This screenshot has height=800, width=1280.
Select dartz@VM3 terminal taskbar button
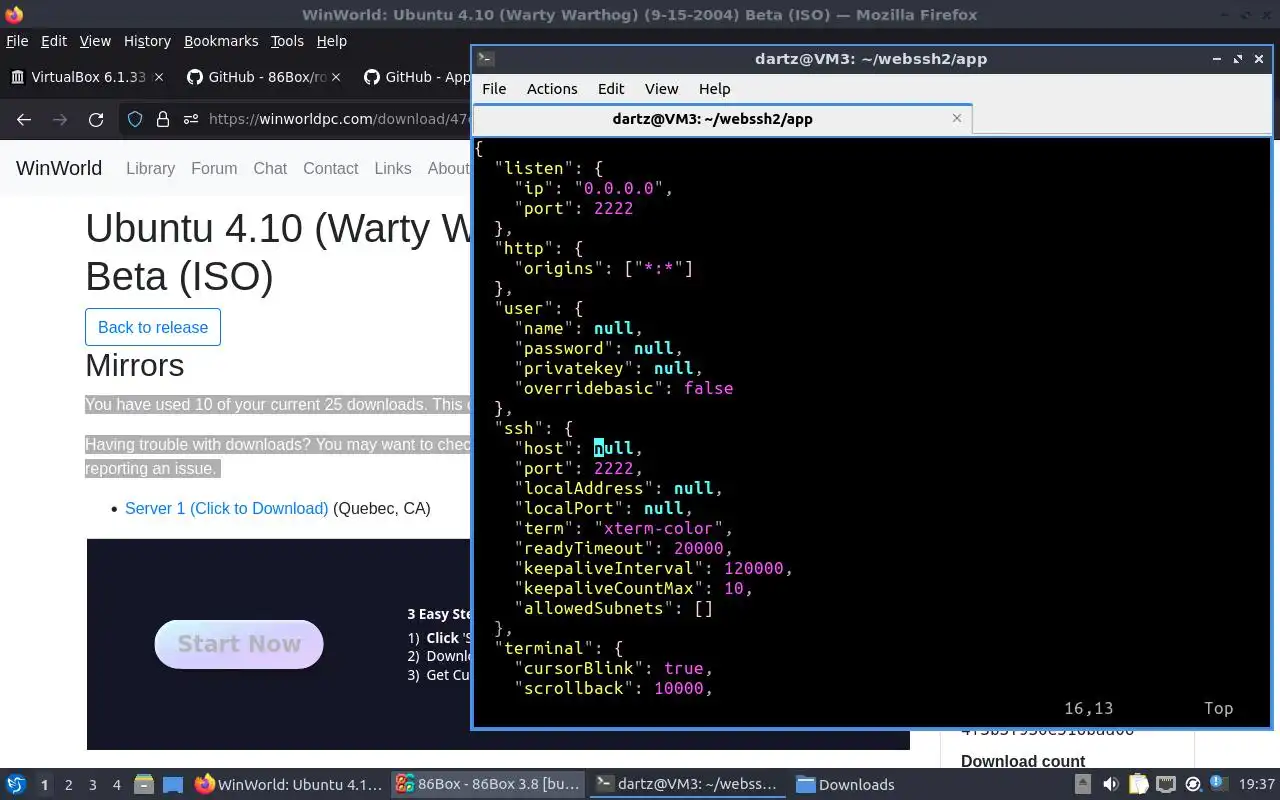pos(687,785)
